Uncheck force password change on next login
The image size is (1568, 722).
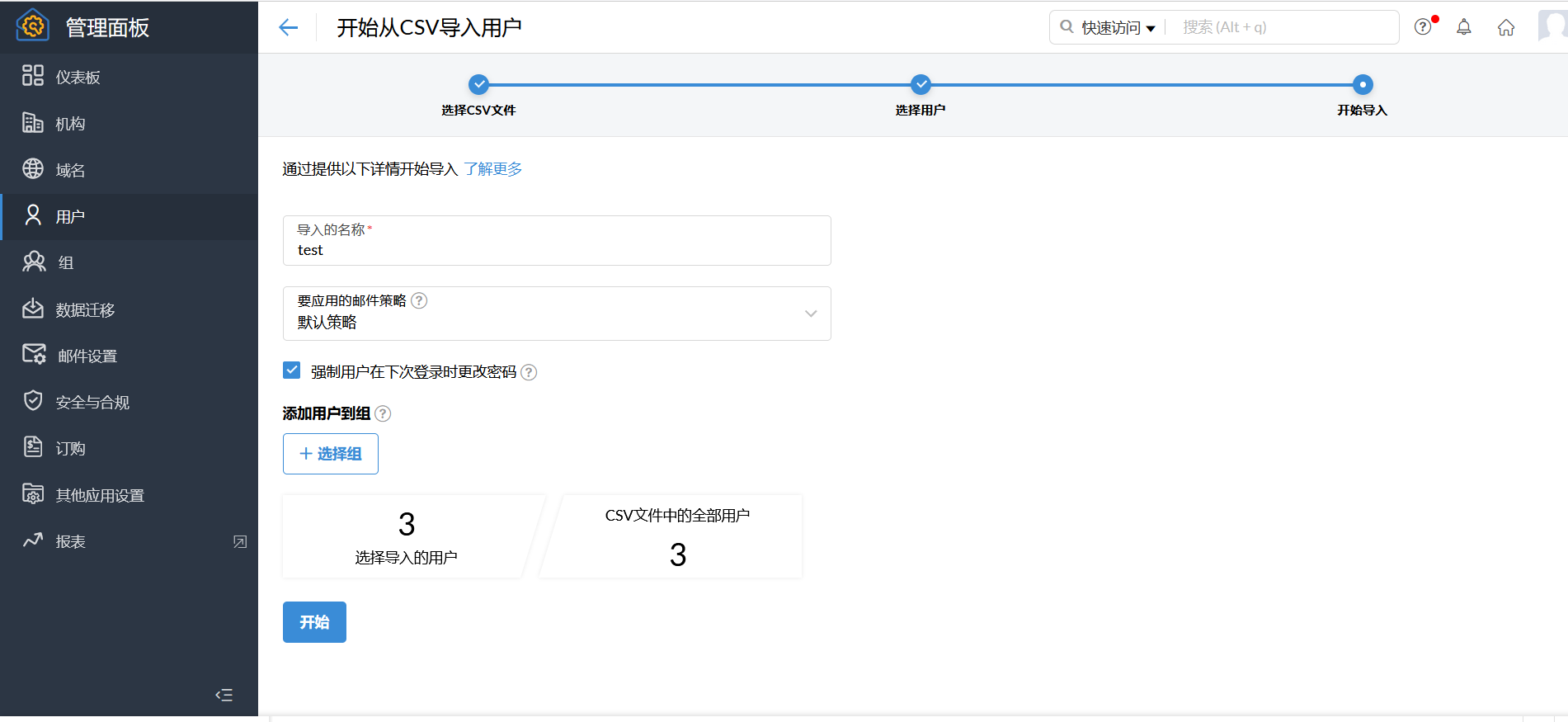click(292, 370)
